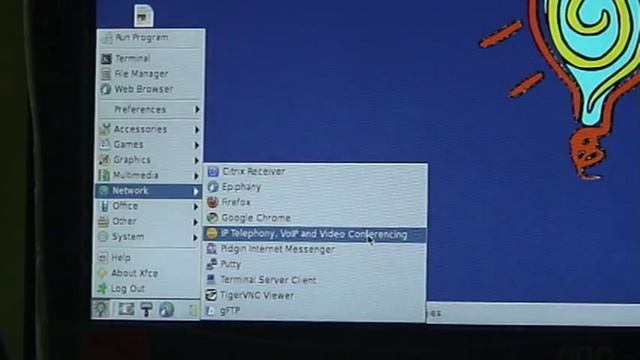Launch Google Chrome
This screenshot has width=640, height=360.
click(x=315, y=218)
